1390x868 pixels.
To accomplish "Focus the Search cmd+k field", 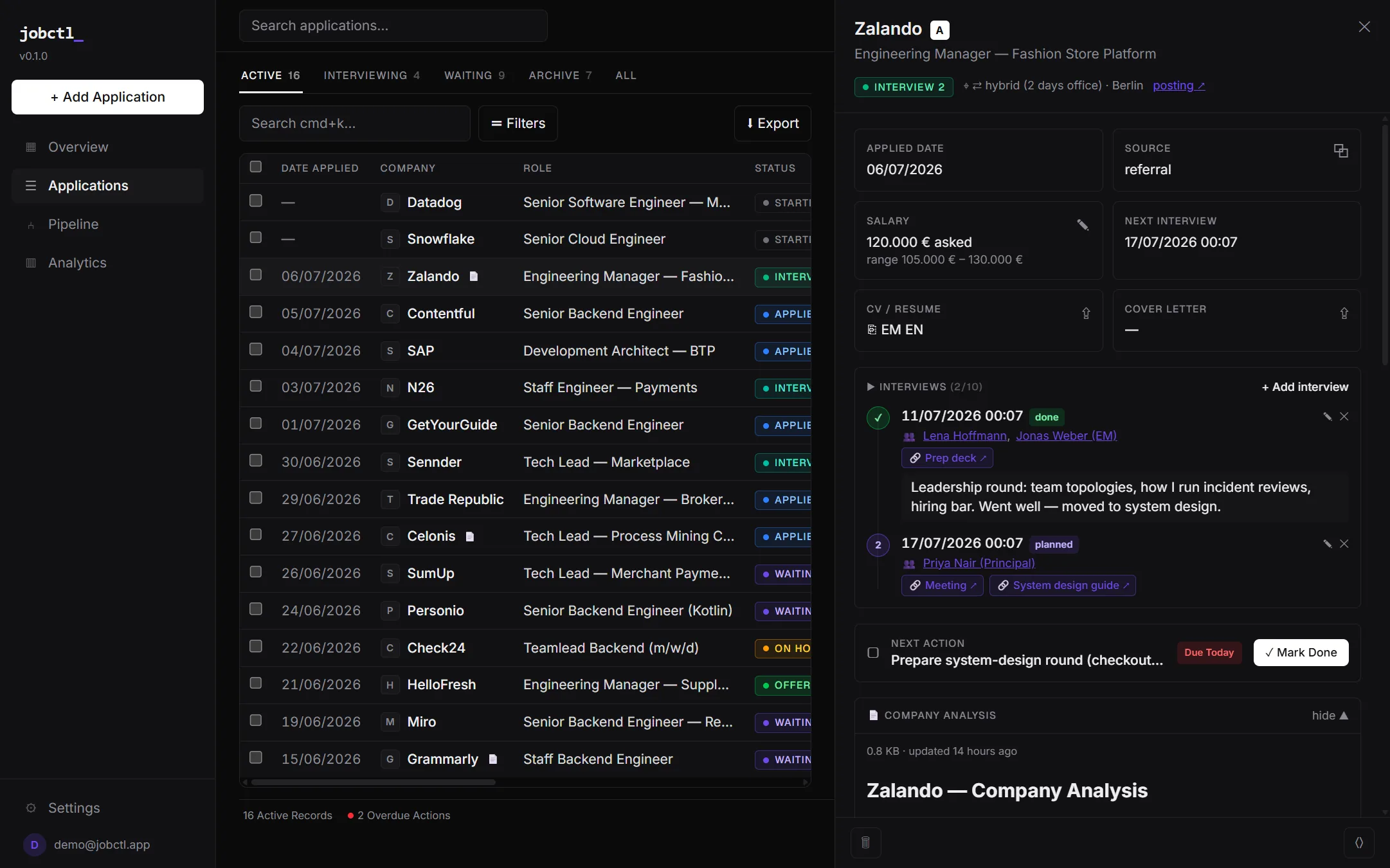I will pos(355,123).
